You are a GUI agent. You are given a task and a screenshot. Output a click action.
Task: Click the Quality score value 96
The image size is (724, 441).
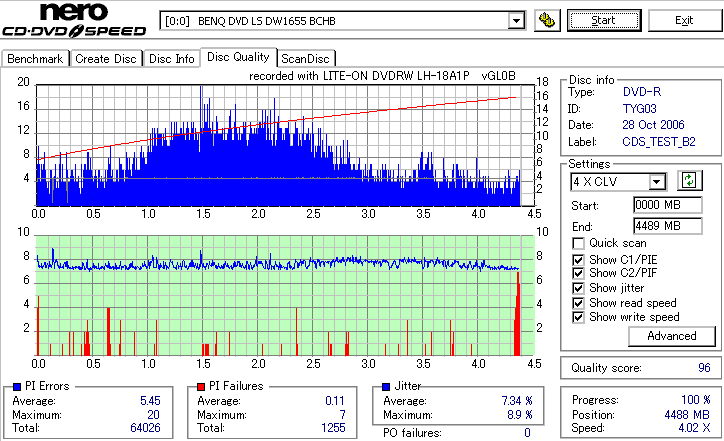[704, 368]
